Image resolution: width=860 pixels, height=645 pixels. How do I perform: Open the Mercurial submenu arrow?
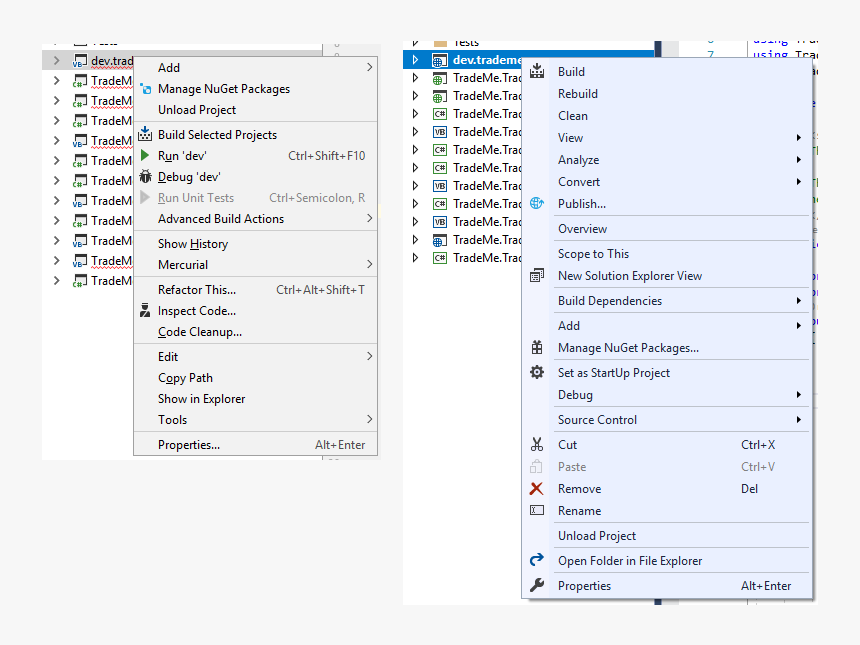[x=369, y=264]
